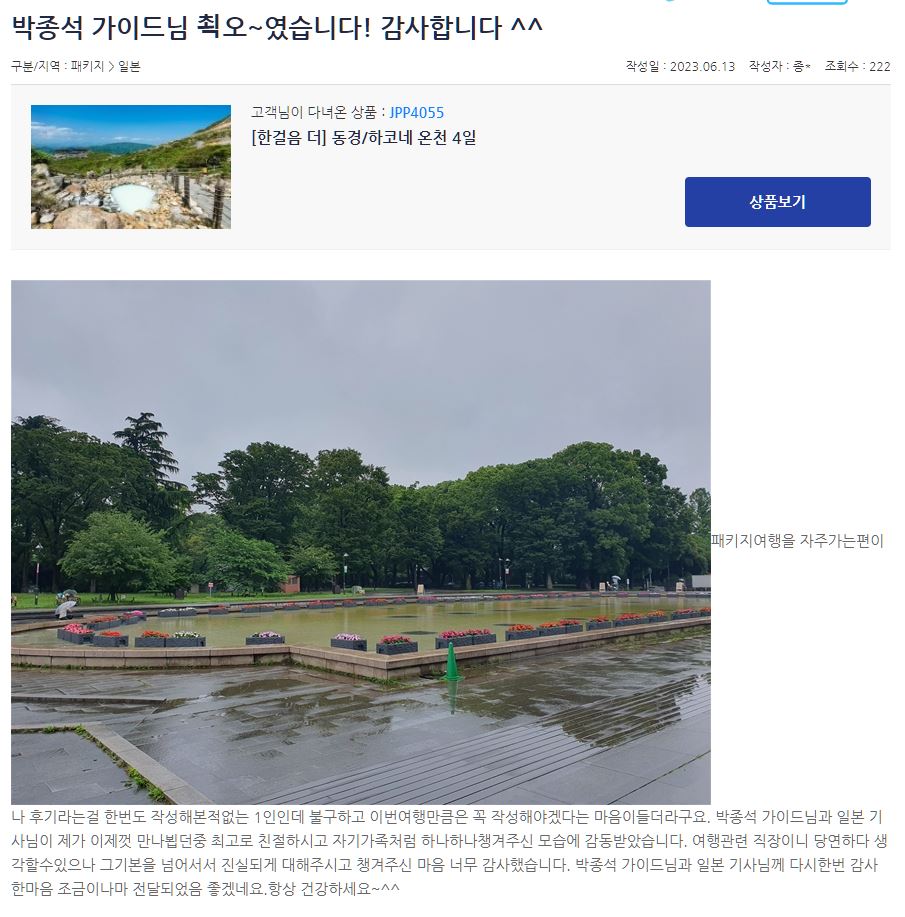Open the JPP4055 product code link
Viewport: 905px width, 917px height.
417,112
